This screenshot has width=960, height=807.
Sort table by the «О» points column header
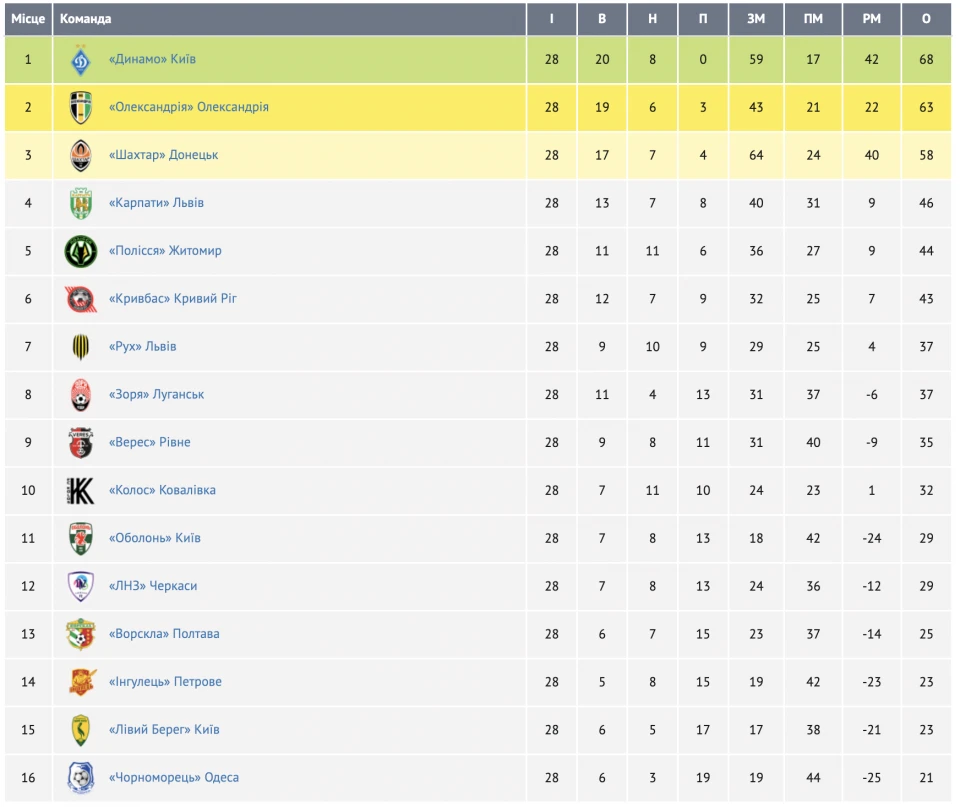click(x=926, y=19)
